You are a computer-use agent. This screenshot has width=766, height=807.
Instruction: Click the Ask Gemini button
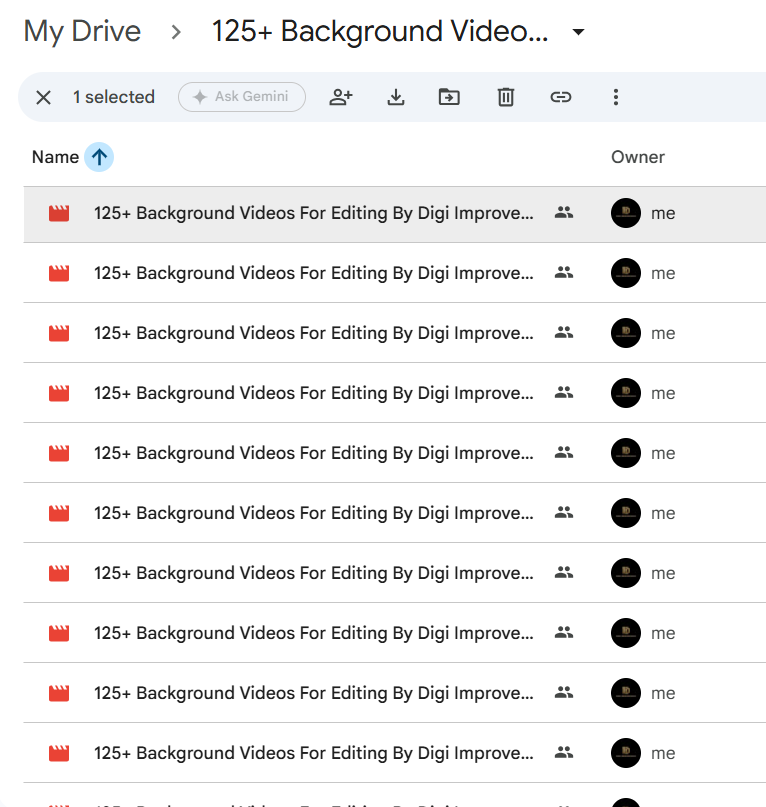242,97
